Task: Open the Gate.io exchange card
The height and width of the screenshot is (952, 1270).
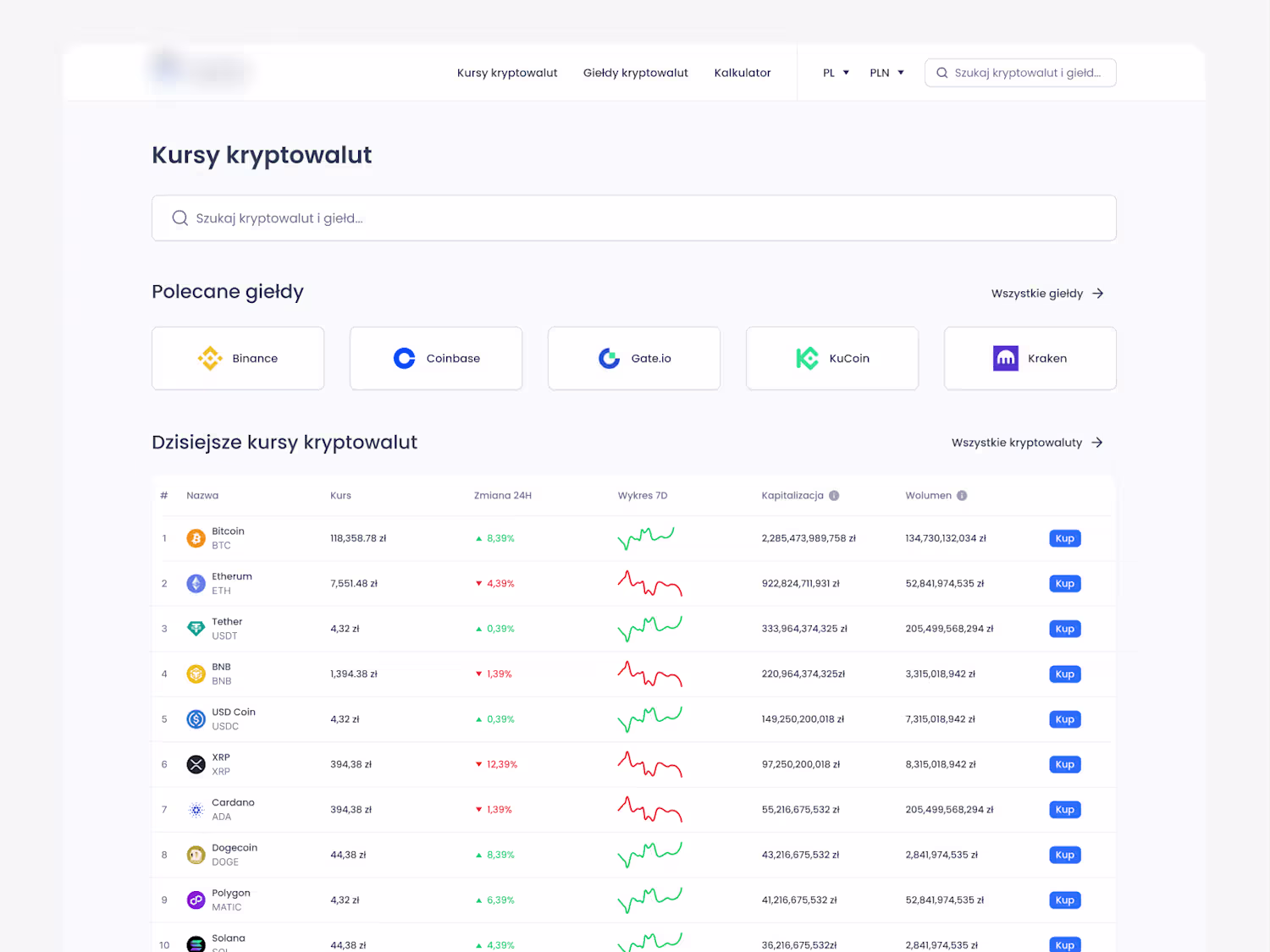Action: pos(634,359)
